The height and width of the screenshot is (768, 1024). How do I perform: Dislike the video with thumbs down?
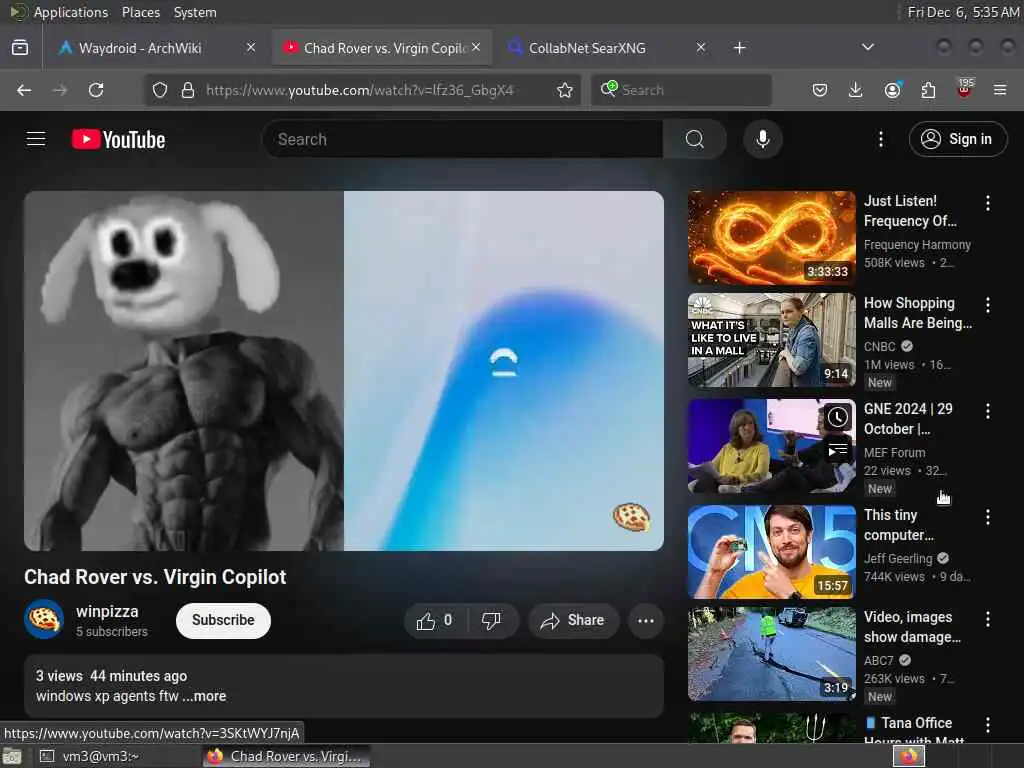click(492, 620)
